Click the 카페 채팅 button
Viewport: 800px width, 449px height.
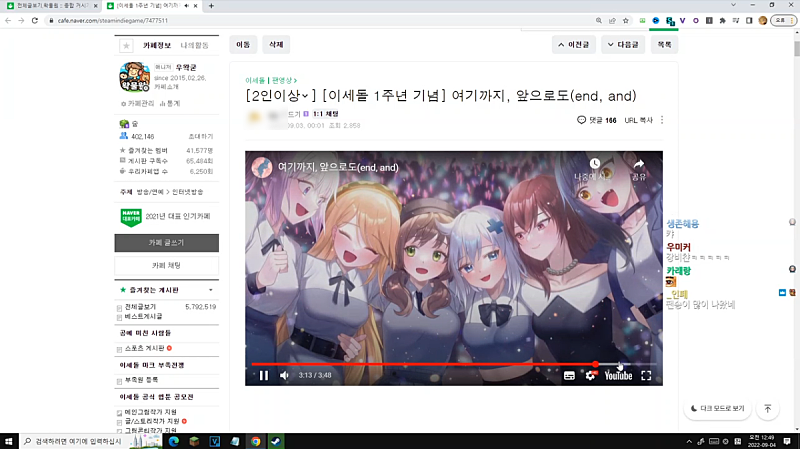pos(166,265)
